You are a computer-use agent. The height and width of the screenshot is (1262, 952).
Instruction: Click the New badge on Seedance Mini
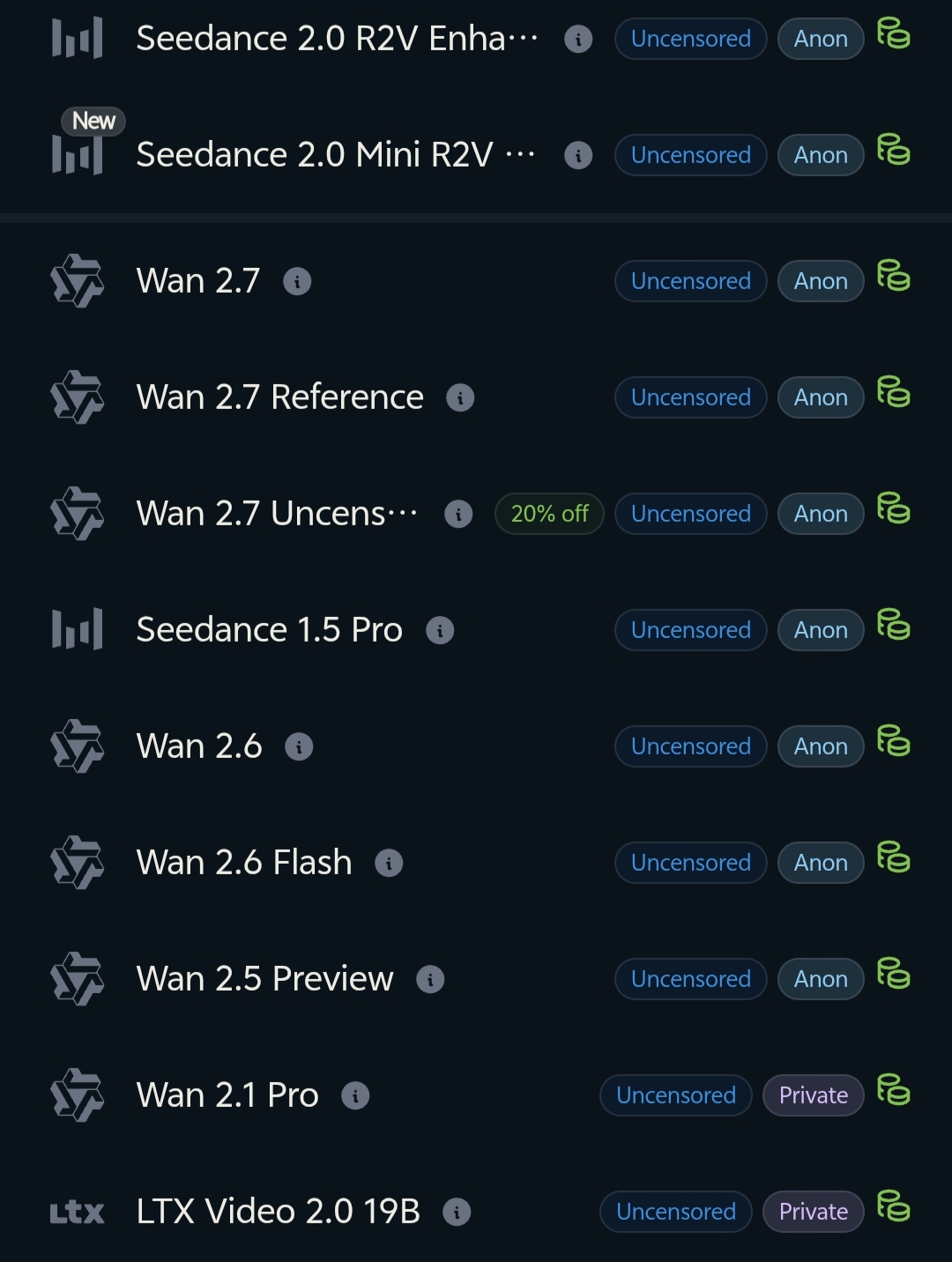pos(93,121)
